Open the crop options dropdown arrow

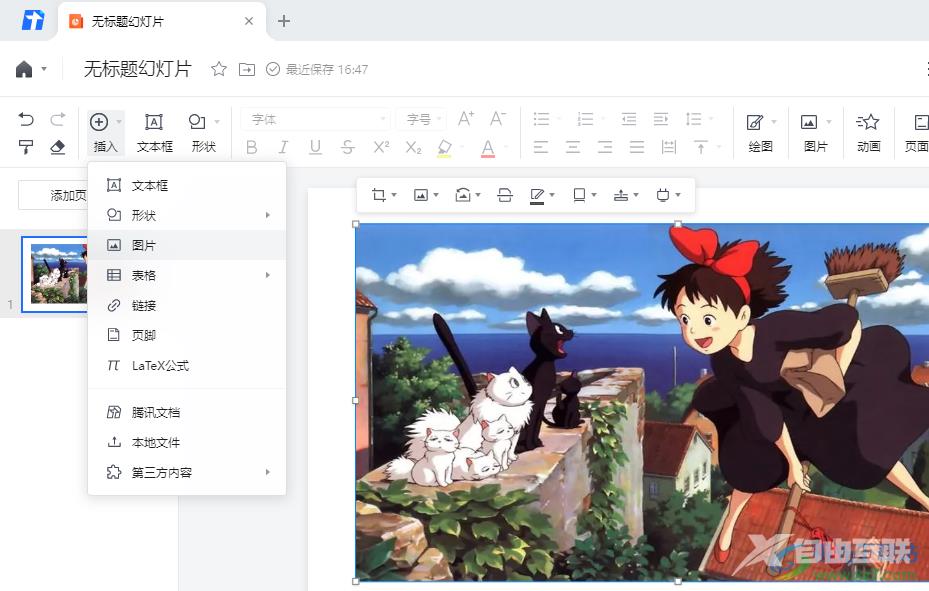click(394, 195)
